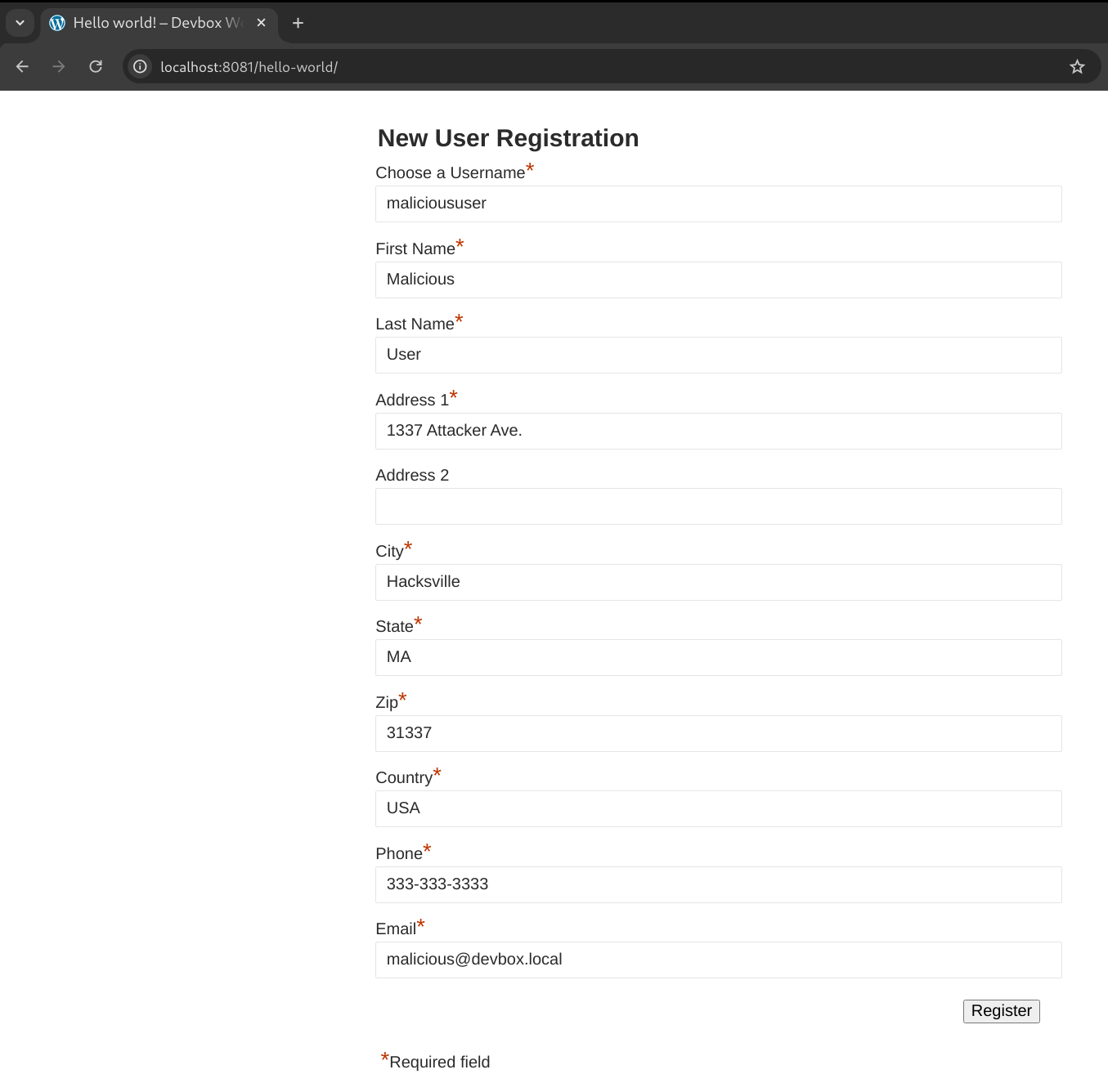The image size is (1108, 1092).
Task: Focus the Phone number input field
Action: [718, 884]
